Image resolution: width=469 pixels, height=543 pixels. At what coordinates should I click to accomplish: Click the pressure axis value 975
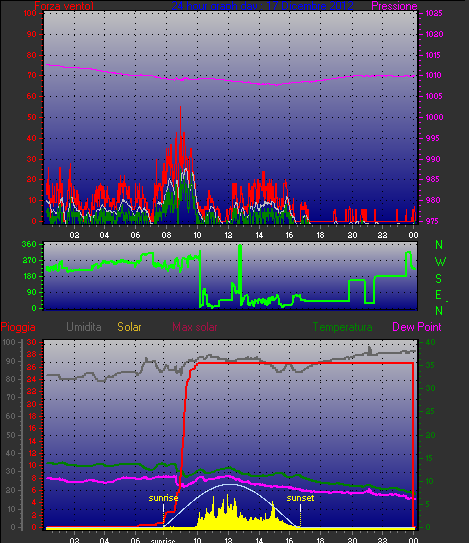pos(433,221)
